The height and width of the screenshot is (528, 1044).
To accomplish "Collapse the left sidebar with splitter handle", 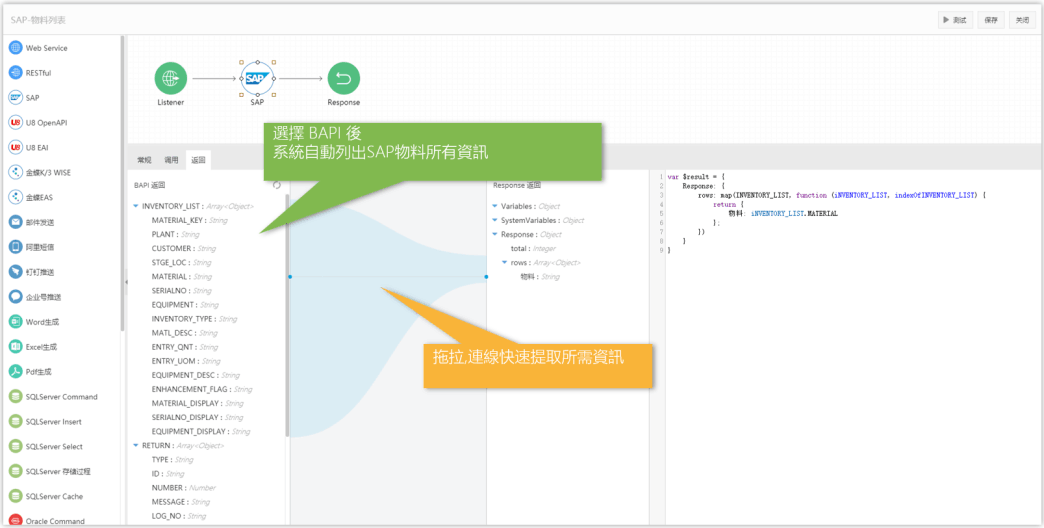I will click(126, 282).
